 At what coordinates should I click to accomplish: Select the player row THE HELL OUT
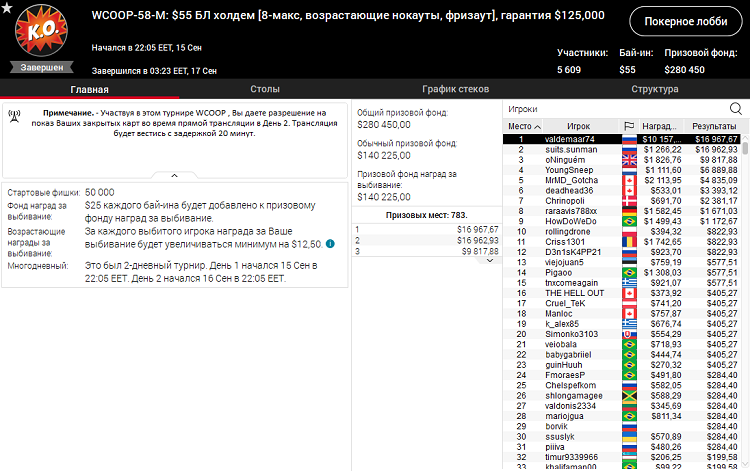pyautogui.click(x=622, y=294)
